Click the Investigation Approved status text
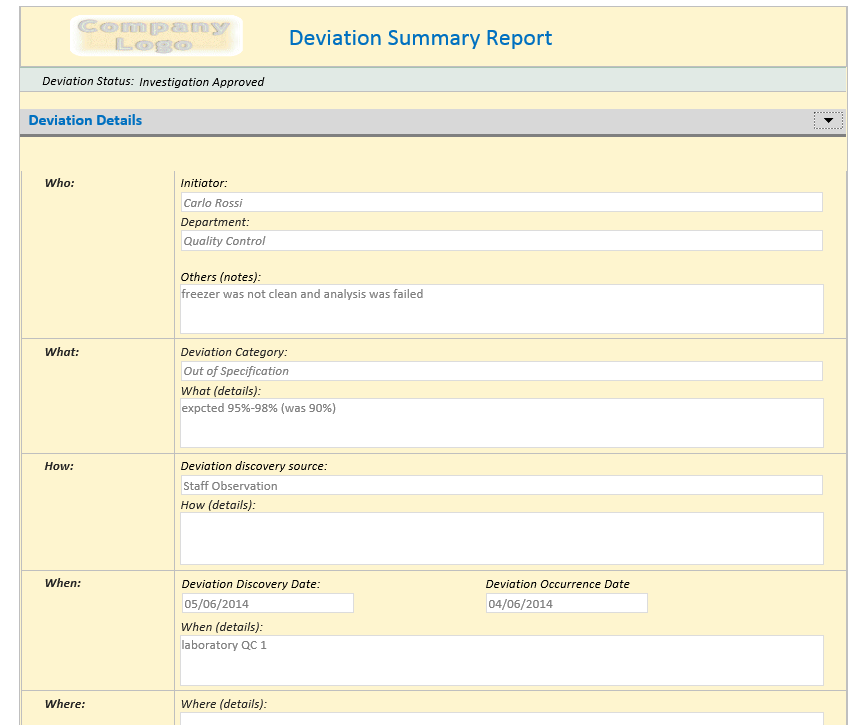 pyautogui.click(x=201, y=82)
